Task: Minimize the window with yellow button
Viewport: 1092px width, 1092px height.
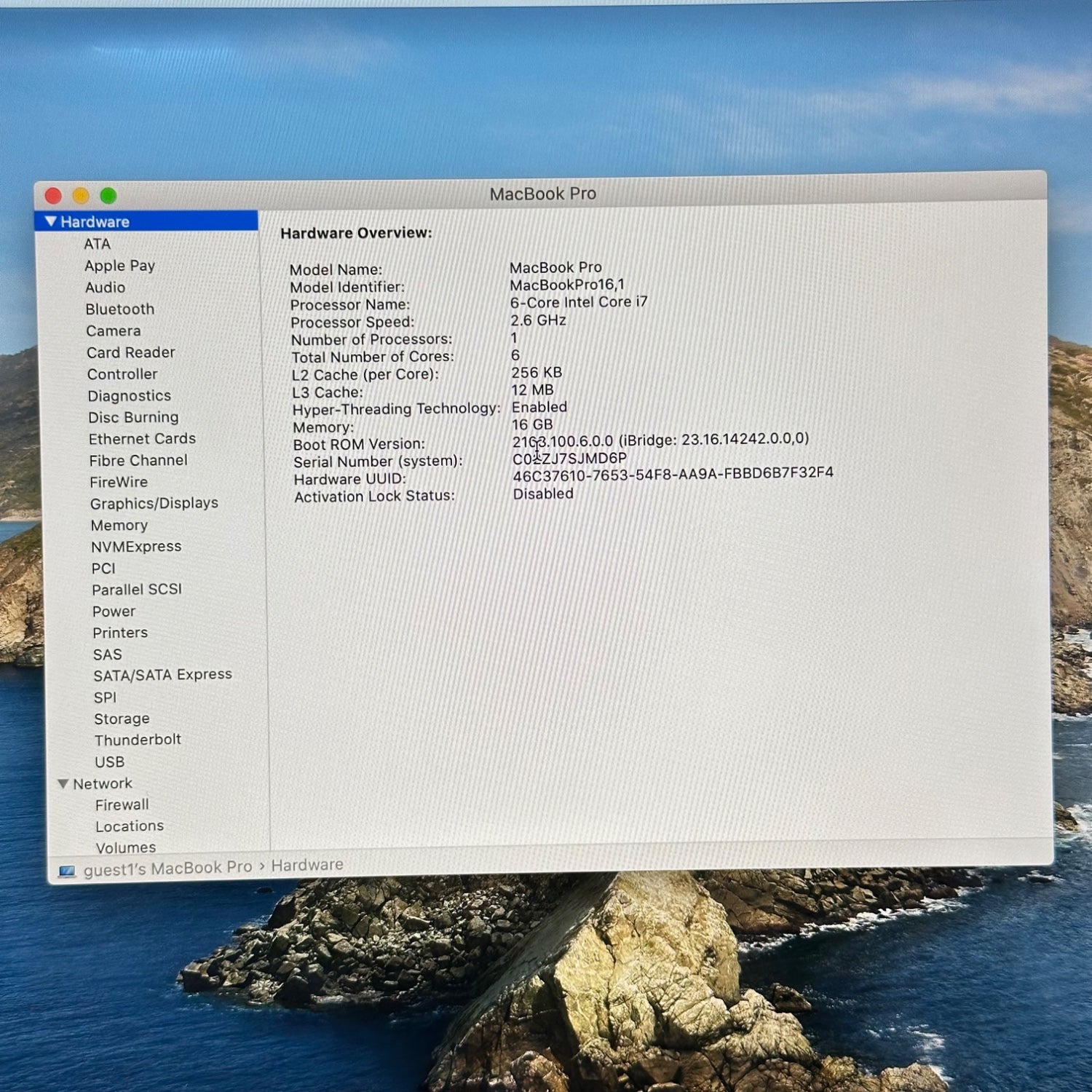Action: [x=81, y=196]
